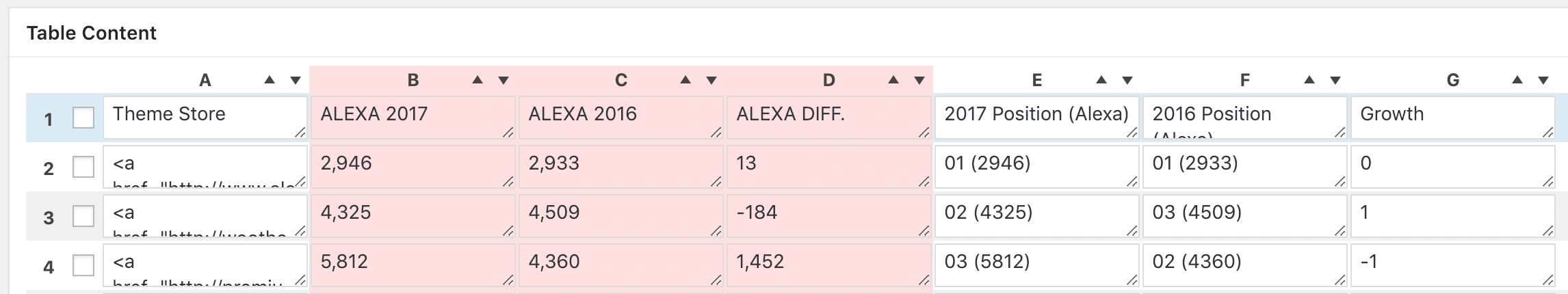Click the cell with 03 (5812)

(x=1036, y=265)
